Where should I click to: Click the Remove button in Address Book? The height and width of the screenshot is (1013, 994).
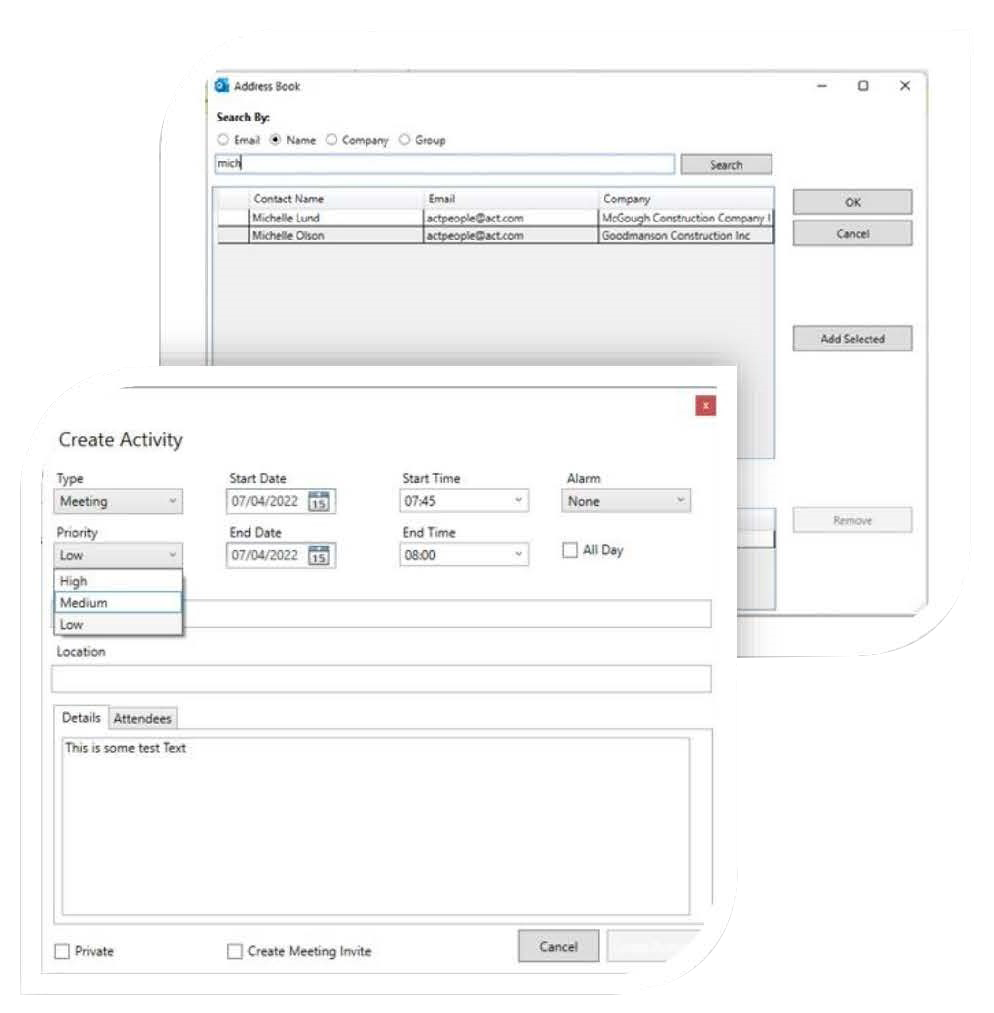pyautogui.click(x=853, y=520)
